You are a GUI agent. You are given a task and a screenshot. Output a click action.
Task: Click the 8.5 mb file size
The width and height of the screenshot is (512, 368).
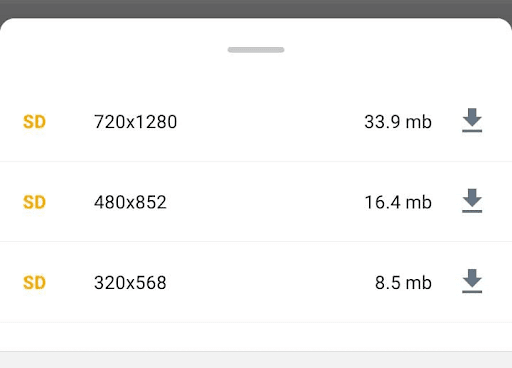403,283
